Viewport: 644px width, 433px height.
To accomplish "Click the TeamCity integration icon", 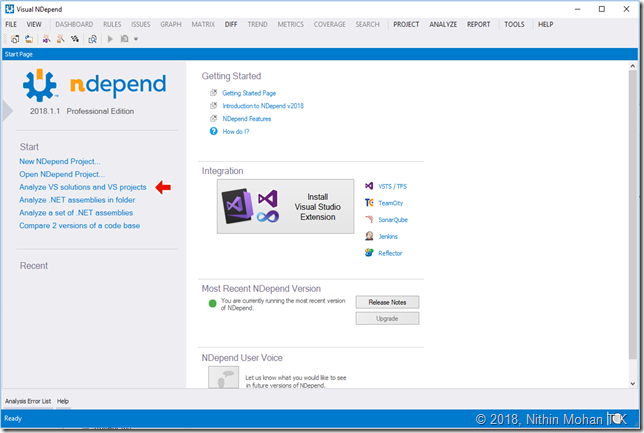I will [370, 203].
